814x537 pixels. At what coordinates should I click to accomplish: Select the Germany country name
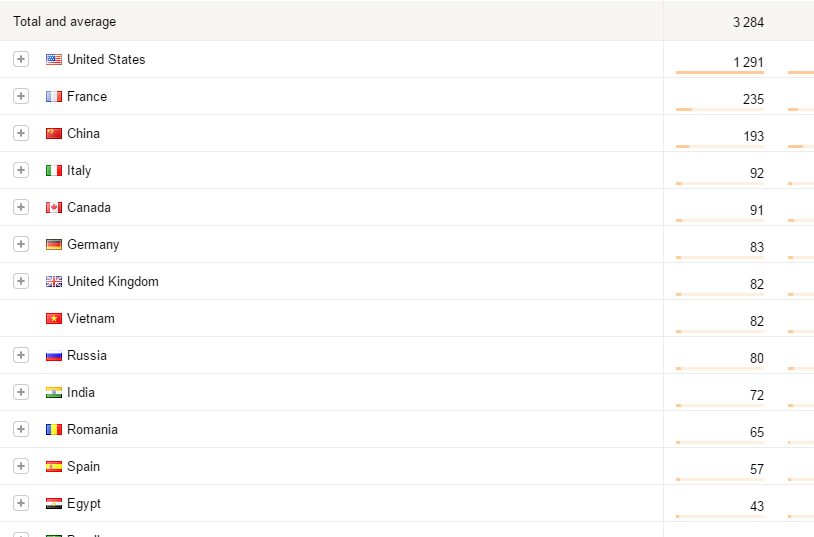[x=93, y=245]
